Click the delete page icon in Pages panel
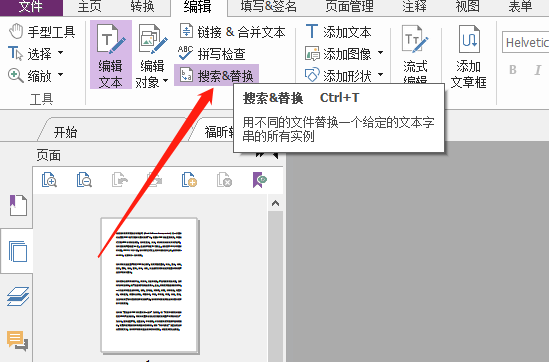The height and width of the screenshot is (362, 549). (224, 180)
